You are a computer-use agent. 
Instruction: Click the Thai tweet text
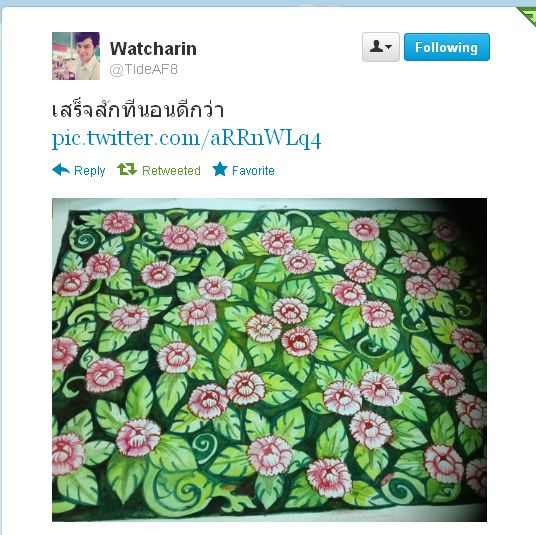point(138,110)
